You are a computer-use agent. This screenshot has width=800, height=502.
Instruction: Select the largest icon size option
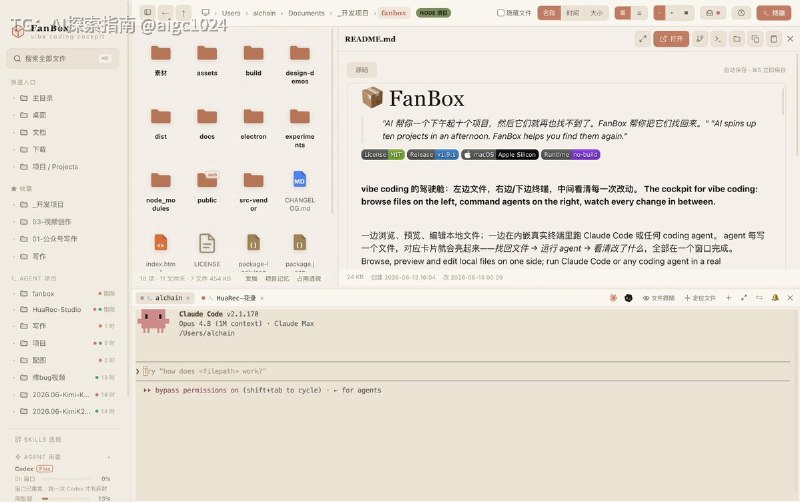click(x=686, y=13)
